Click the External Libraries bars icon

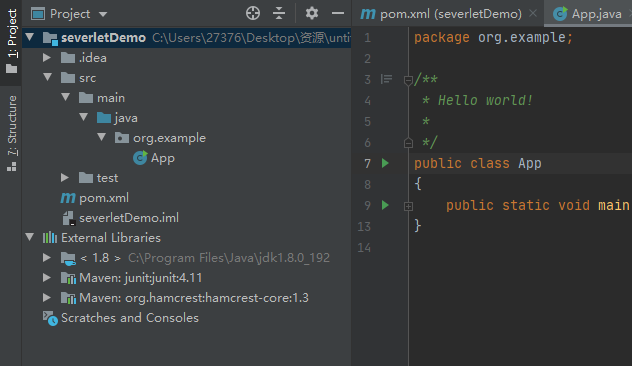[x=50, y=237]
